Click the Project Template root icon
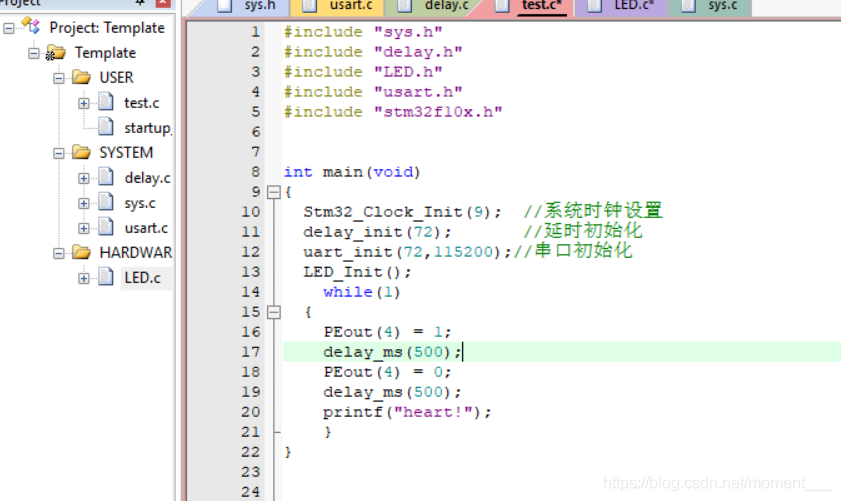841x501 pixels. [x=30, y=26]
